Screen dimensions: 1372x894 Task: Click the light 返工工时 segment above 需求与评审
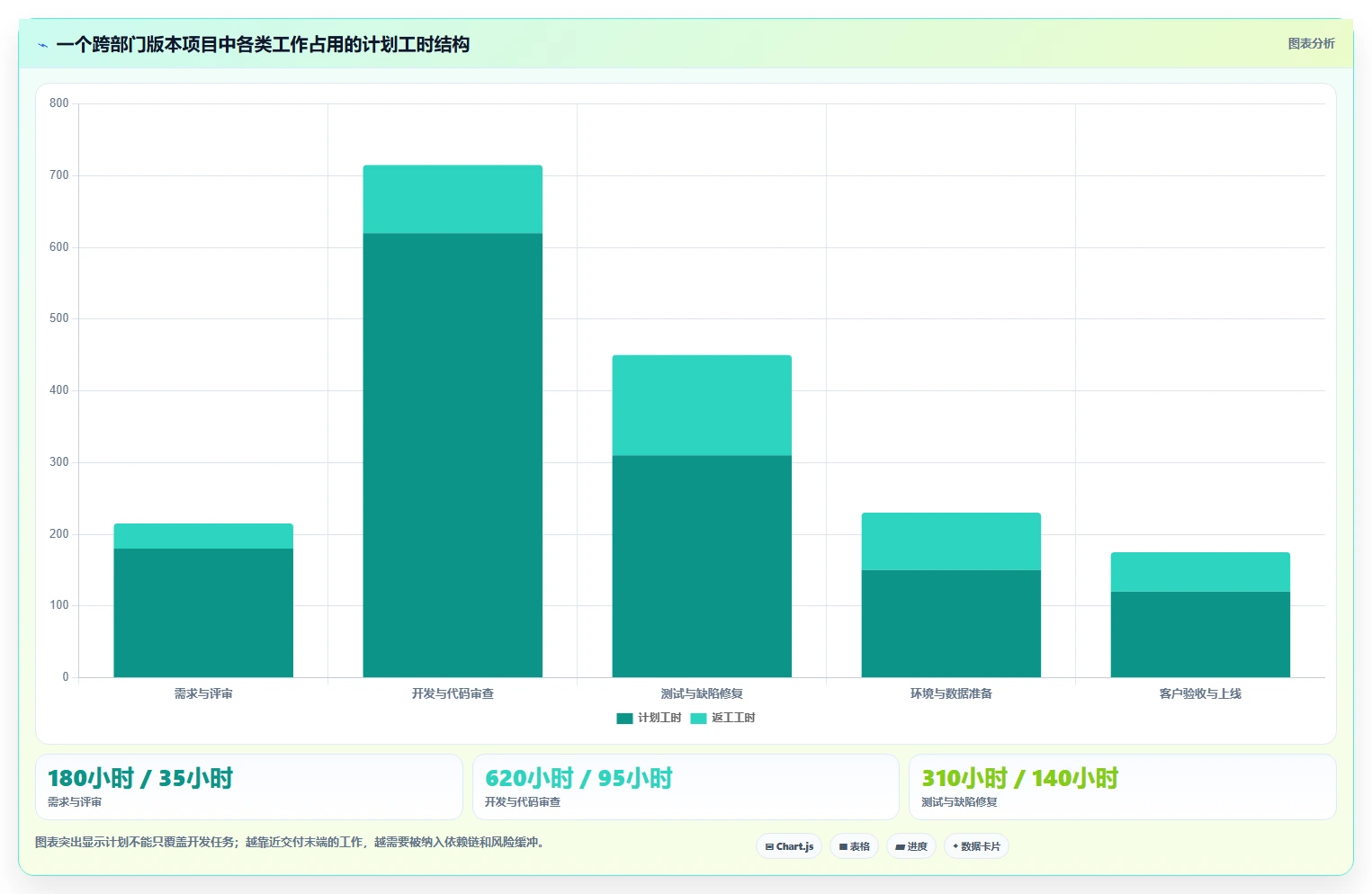(203, 536)
